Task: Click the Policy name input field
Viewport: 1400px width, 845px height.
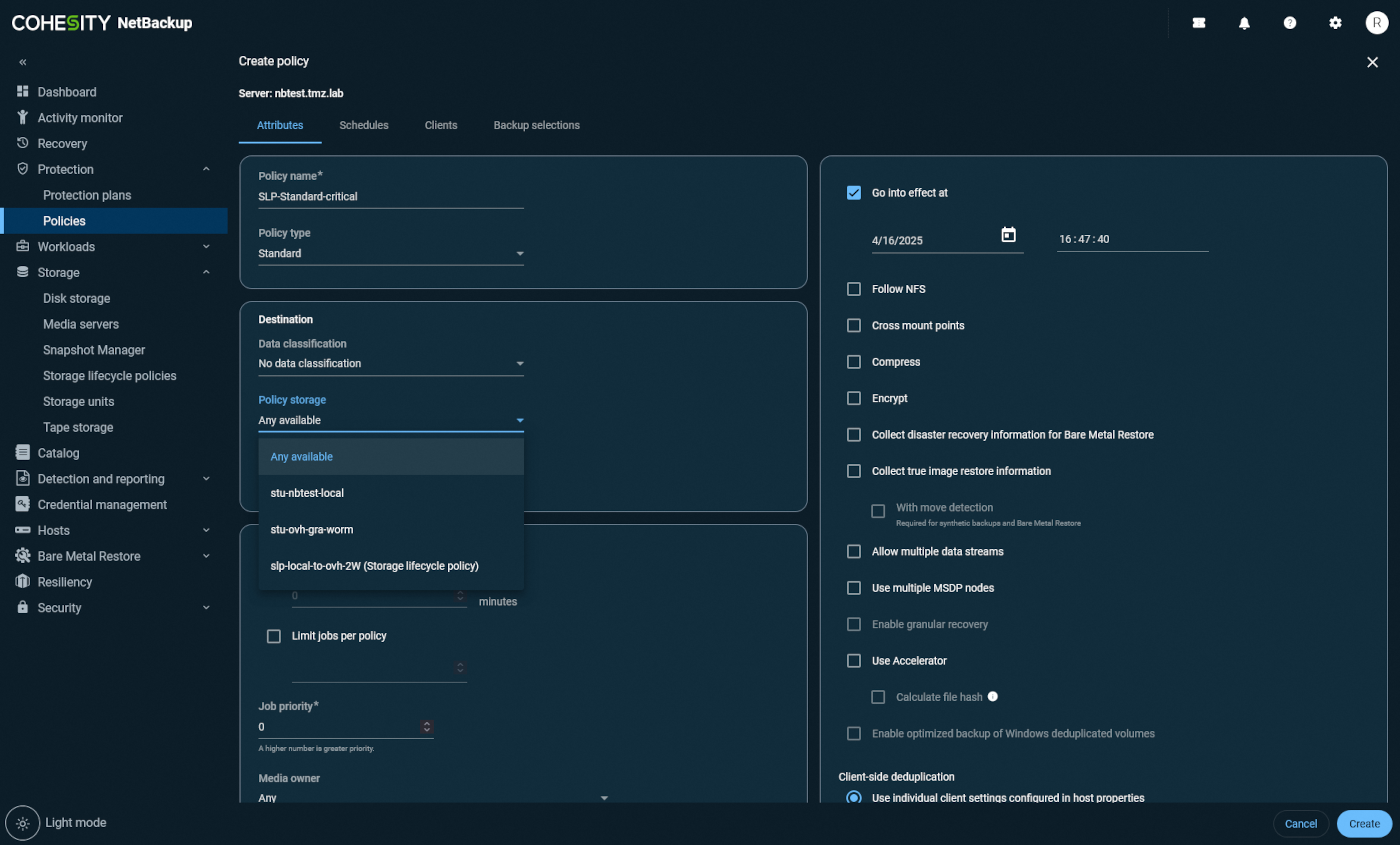Action: point(390,197)
